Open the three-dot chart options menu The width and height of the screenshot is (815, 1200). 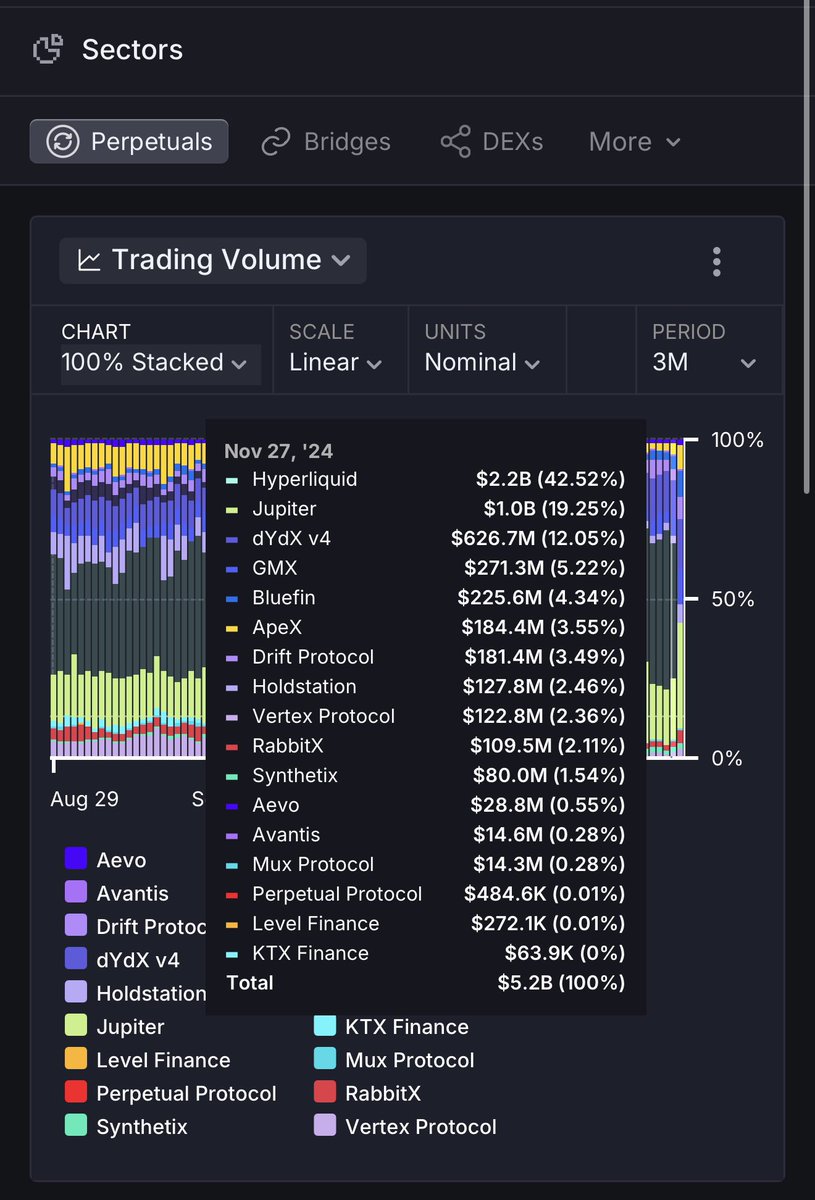pyautogui.click(x=716, y=261)
